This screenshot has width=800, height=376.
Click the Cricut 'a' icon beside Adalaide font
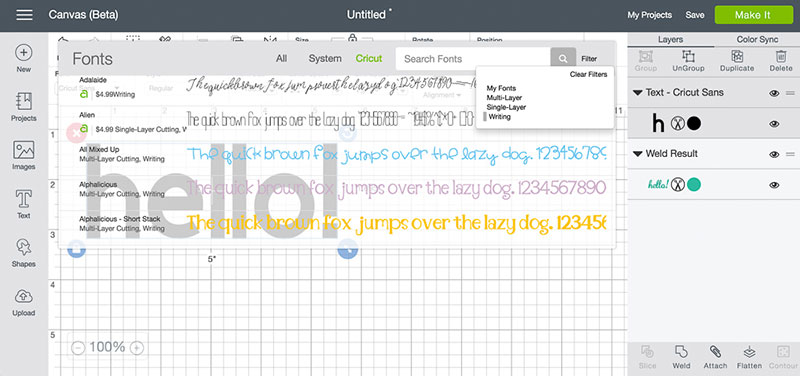pos(84,94)
